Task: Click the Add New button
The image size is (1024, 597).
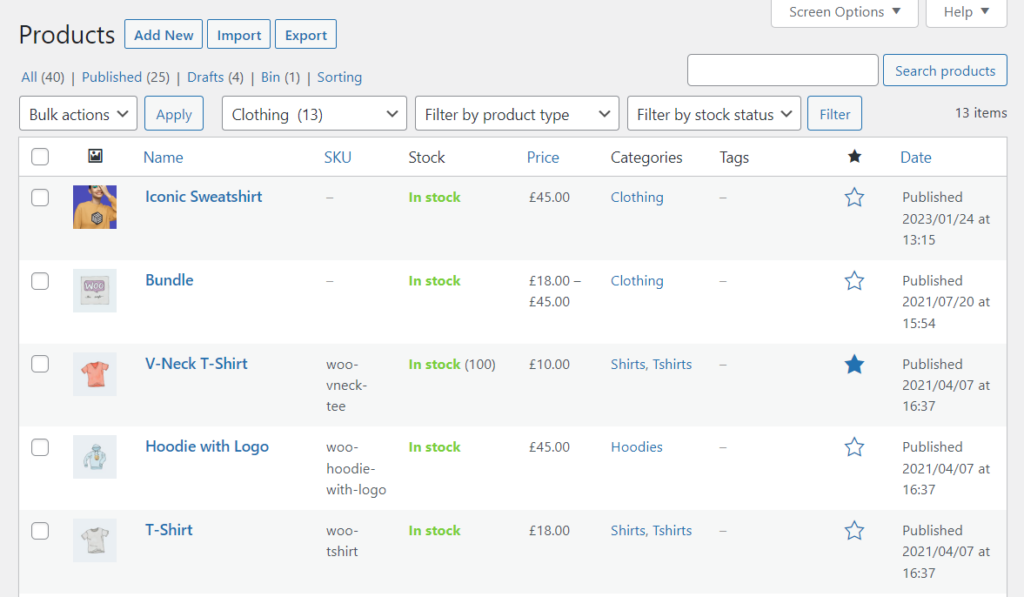Action: click(x=163, y=33)
